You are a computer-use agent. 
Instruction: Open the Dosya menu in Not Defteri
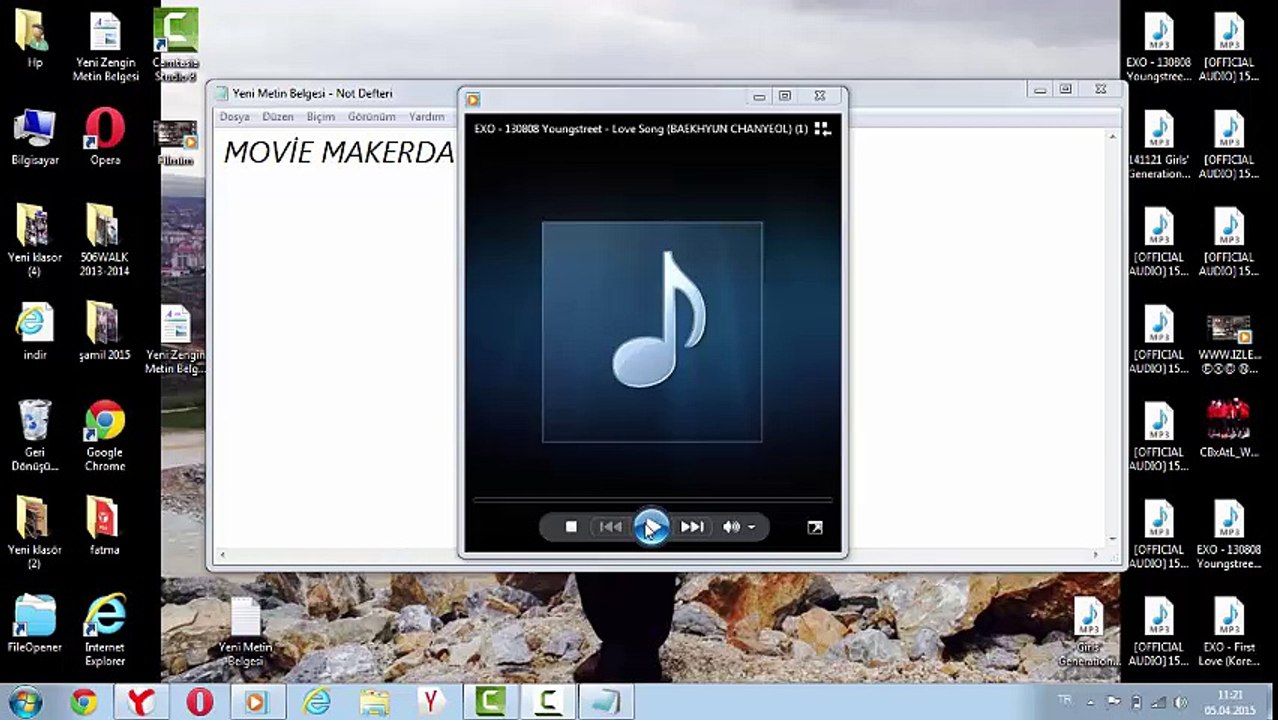(235, 117)
